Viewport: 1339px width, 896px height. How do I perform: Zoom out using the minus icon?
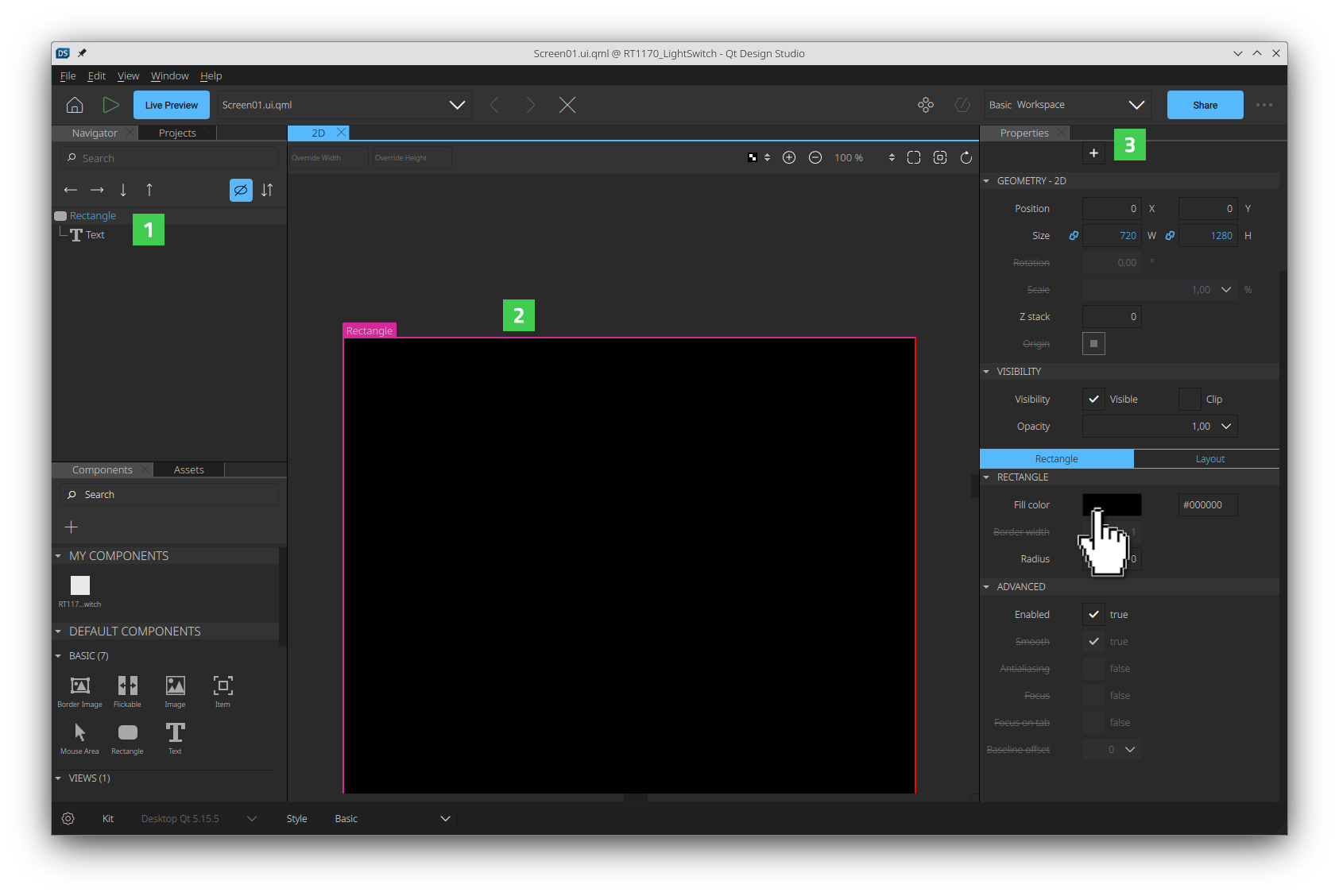[815, 157]
